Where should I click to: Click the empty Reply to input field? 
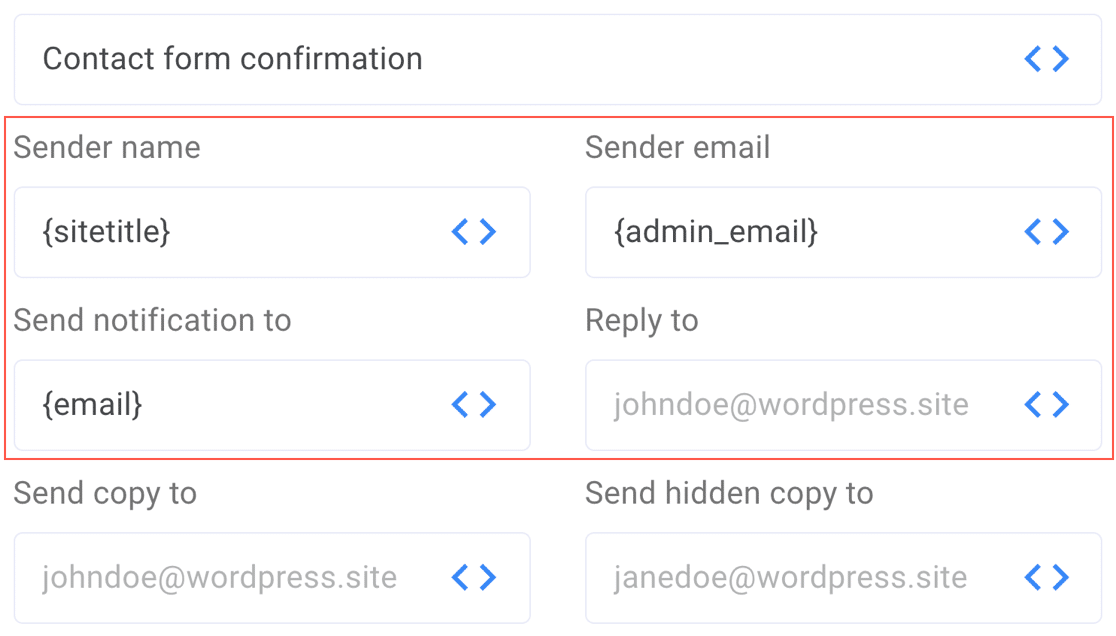843,405
